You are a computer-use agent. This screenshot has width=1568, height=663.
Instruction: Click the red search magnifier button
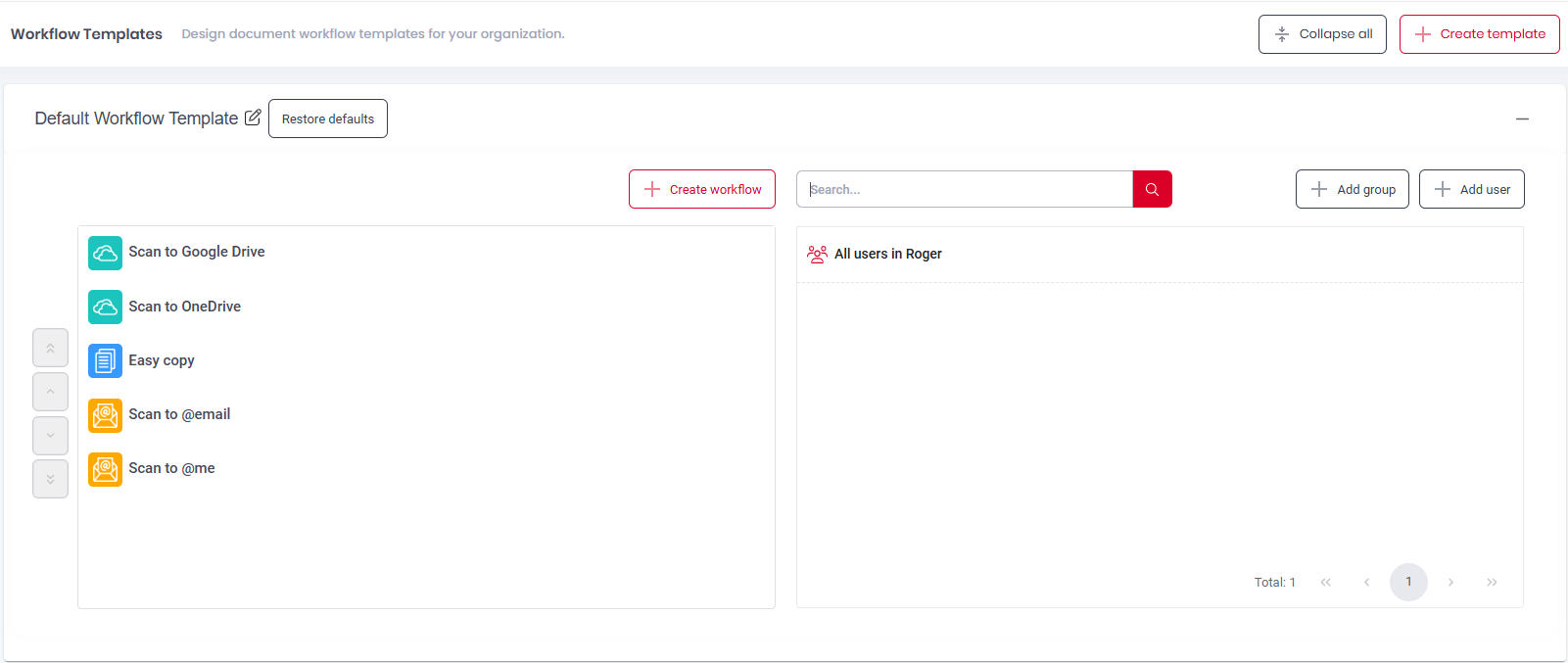pyautogui.click(x=1152, y=189)
